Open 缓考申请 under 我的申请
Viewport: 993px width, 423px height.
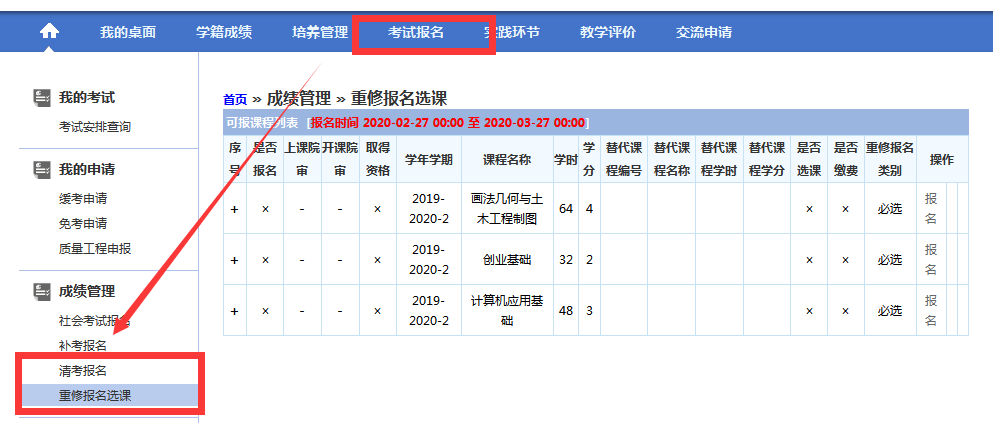(83, 198)
